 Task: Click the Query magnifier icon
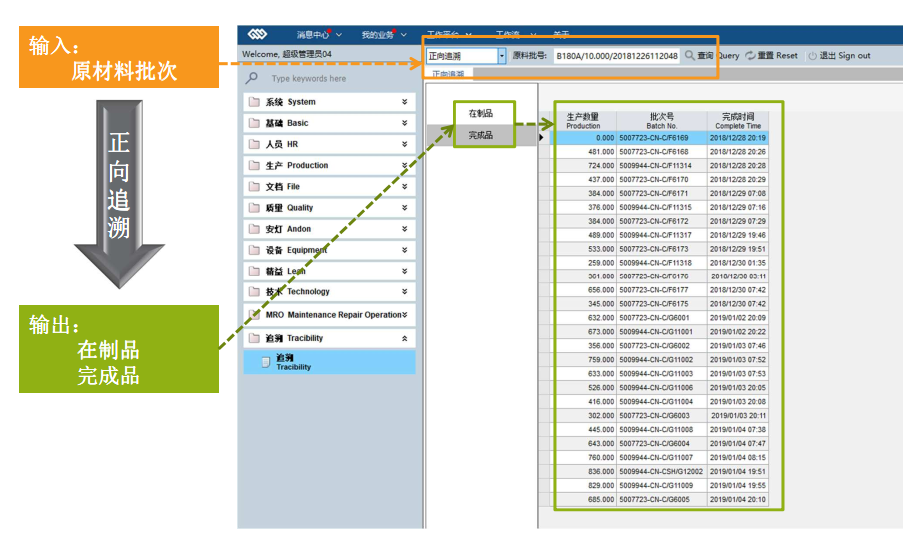[690, 56]
